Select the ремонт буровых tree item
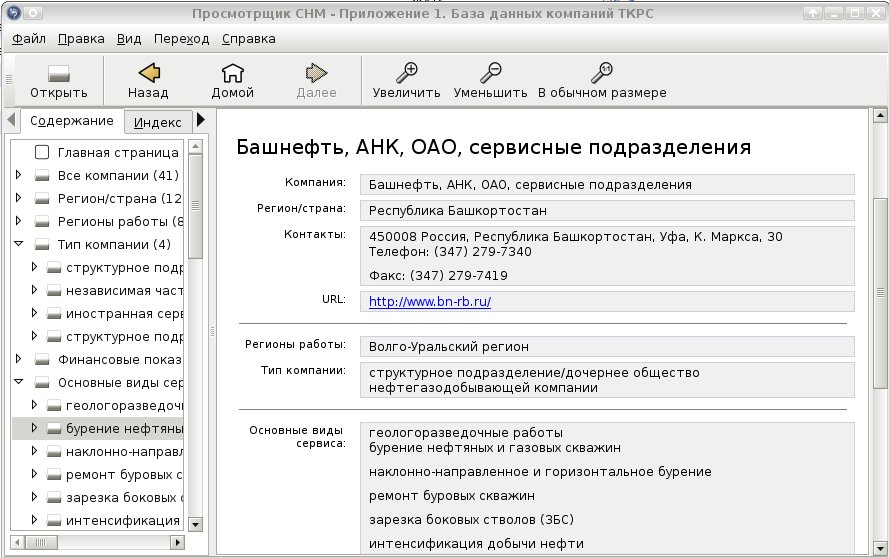889x558 pixels. pos(124,475)
